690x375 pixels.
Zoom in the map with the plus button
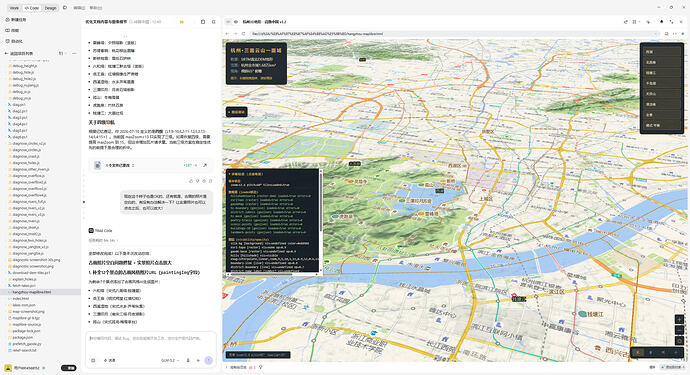point(679,320)
